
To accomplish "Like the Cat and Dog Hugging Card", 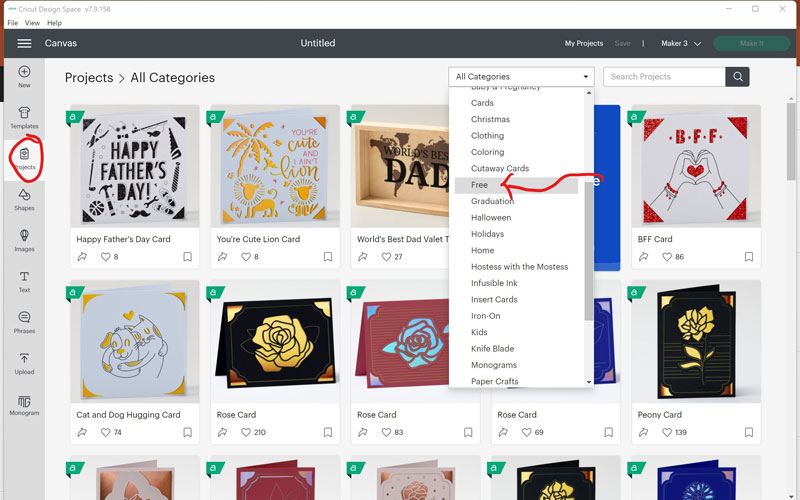I will 105,432.
